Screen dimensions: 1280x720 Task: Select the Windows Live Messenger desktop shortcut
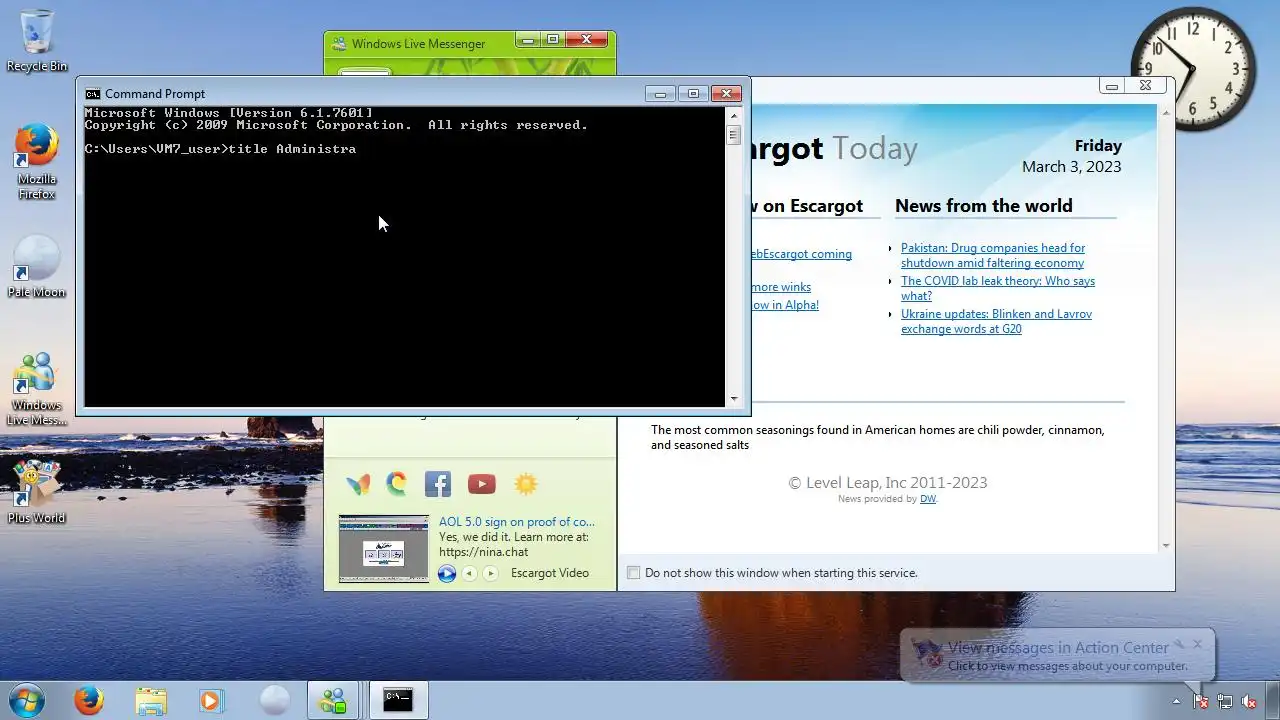click(x=37, y=389)
